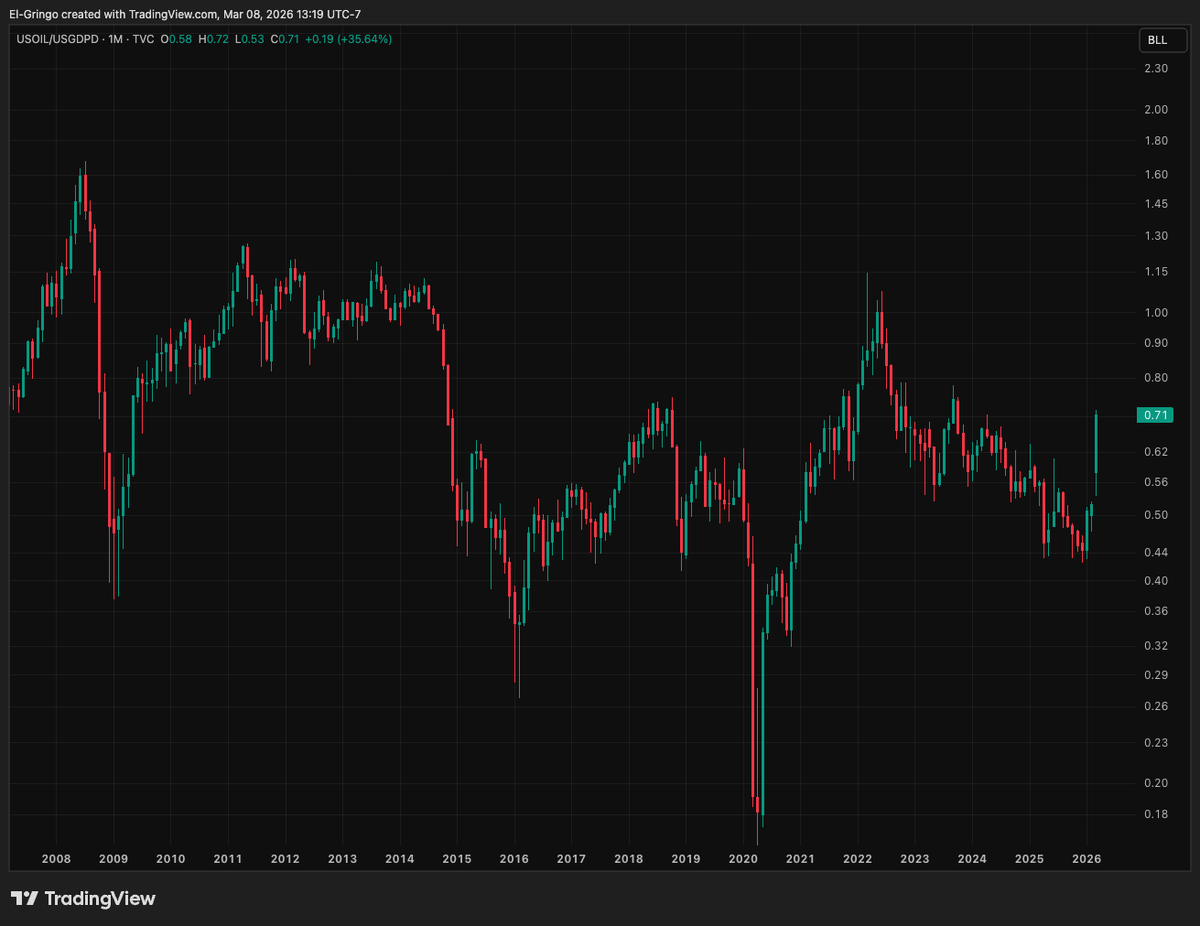Click the 1.80 price axis label
The image size is (1200, 926).
(x=1157, y=141)
